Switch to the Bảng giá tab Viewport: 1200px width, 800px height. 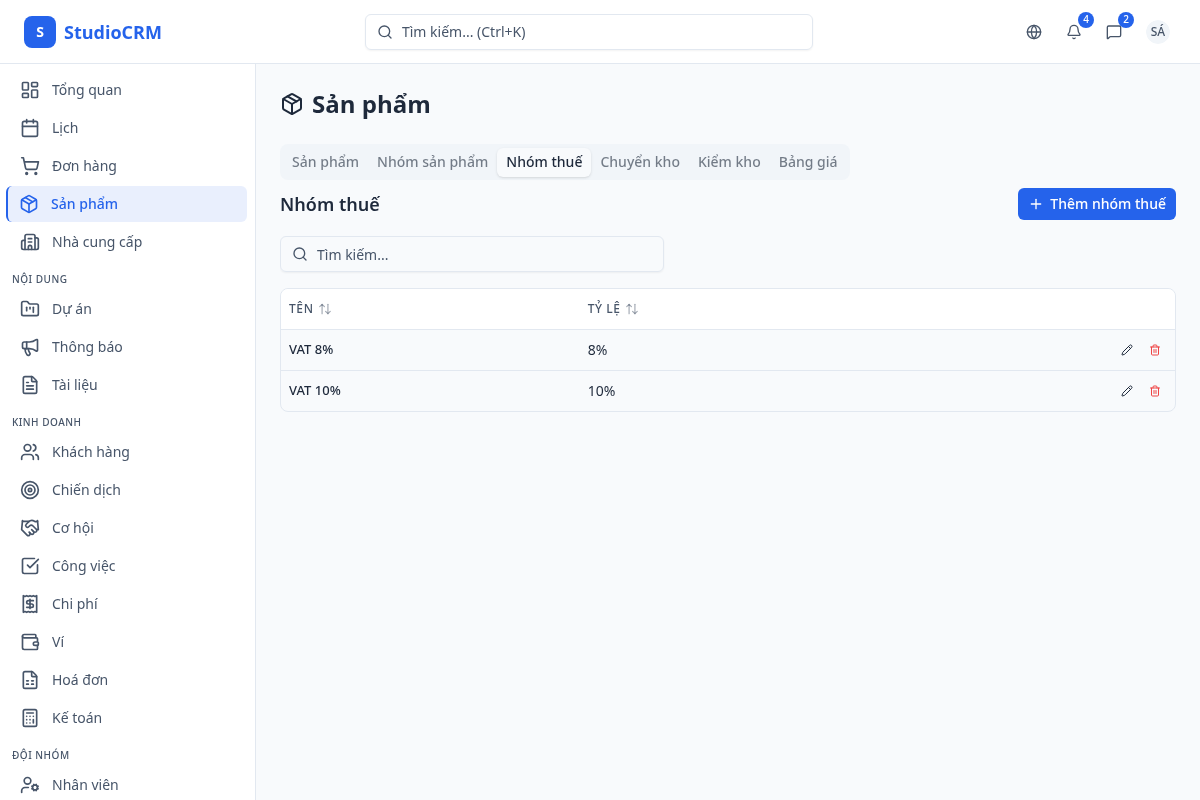(808, 162)
